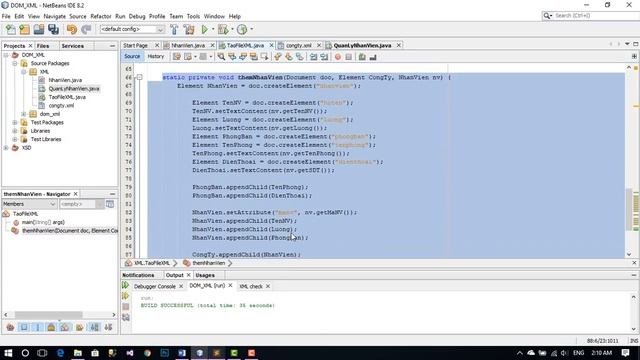Click the Build Project hammer icon

[x=174, y=29]
